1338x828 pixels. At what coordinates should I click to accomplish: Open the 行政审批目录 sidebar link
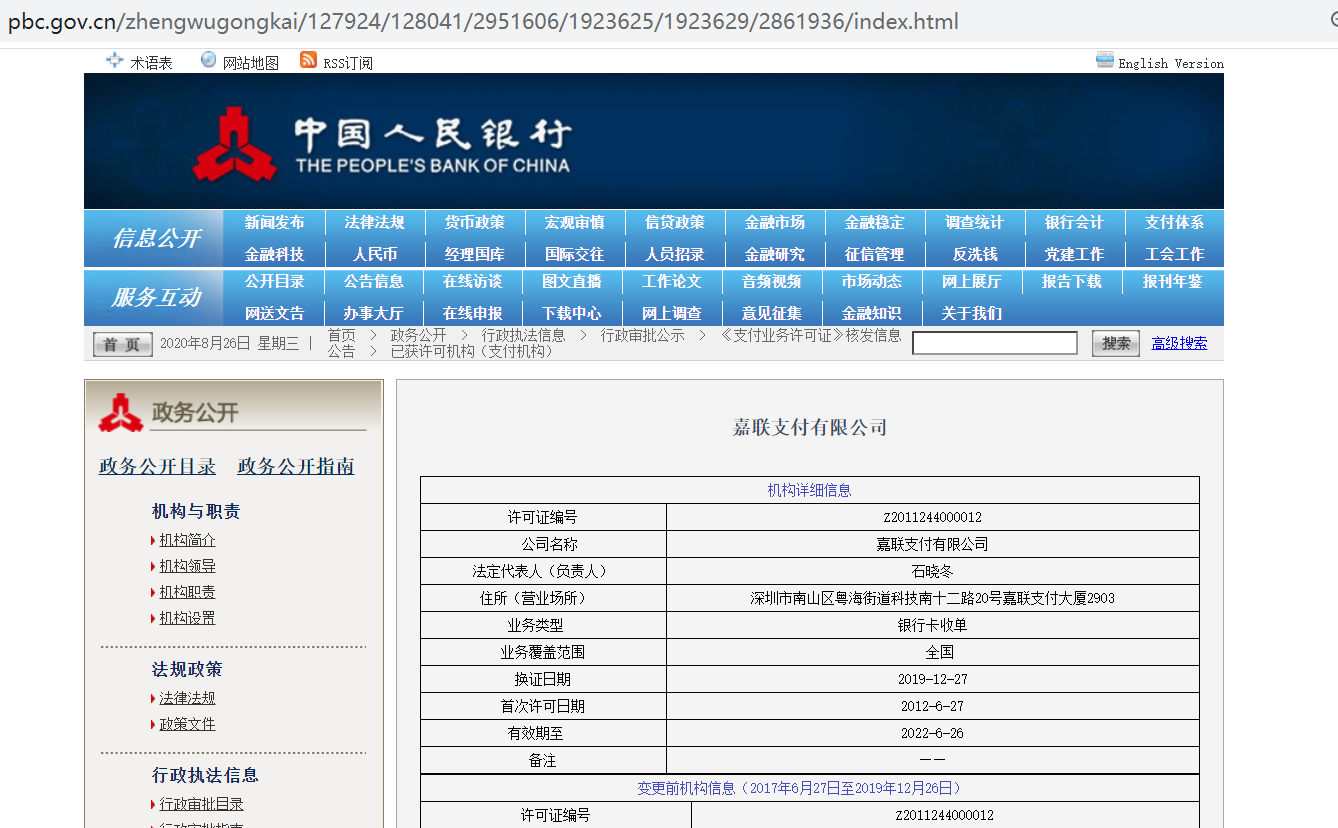point(201,804)
